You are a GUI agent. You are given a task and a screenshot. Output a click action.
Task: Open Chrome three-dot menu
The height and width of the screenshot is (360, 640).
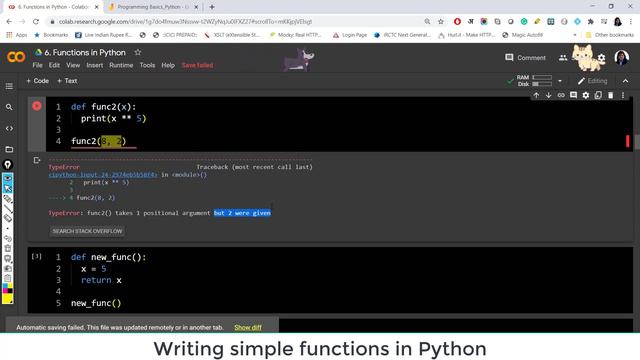coord(631,22)
